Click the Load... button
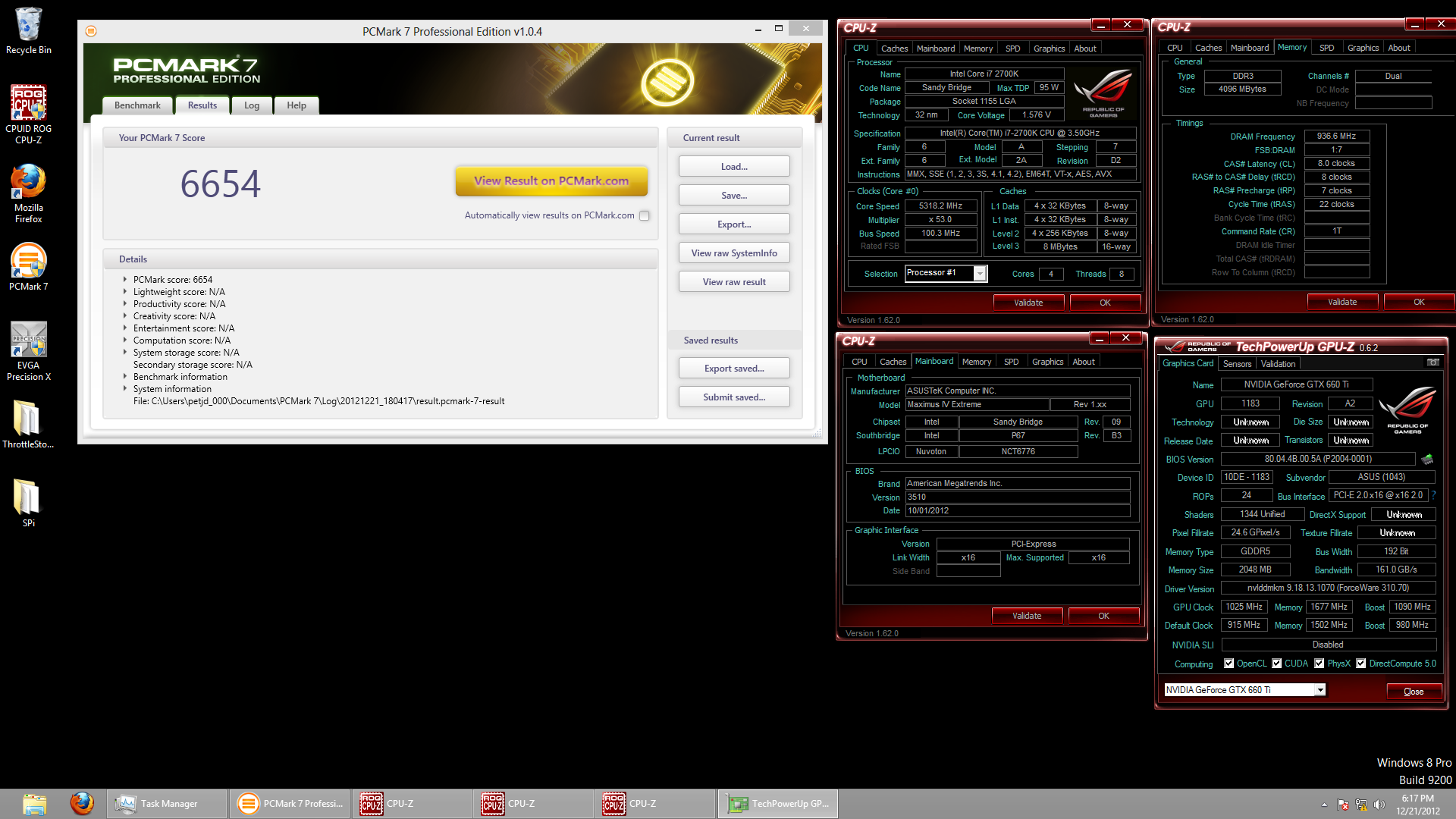 tap(734, 167)
